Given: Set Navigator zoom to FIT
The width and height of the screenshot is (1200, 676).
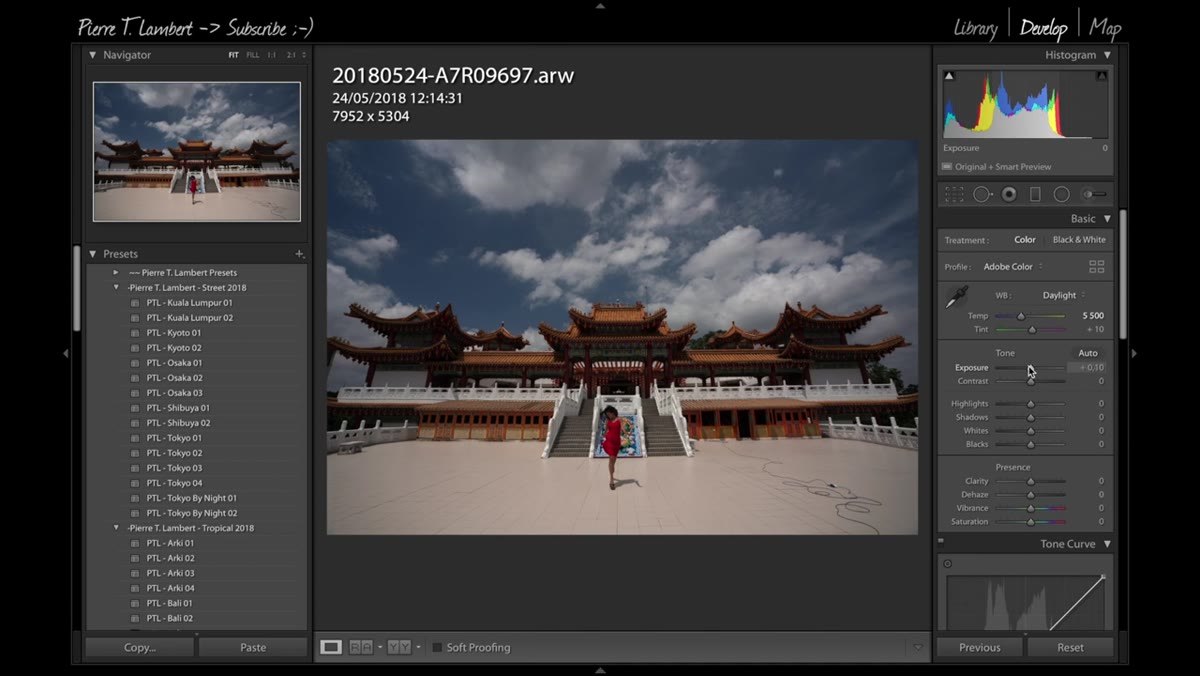Looking at the screenshot, I should 234,55.
